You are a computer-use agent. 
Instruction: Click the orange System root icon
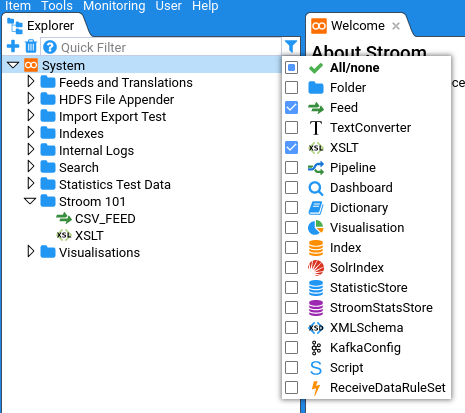tap(31, 65)
